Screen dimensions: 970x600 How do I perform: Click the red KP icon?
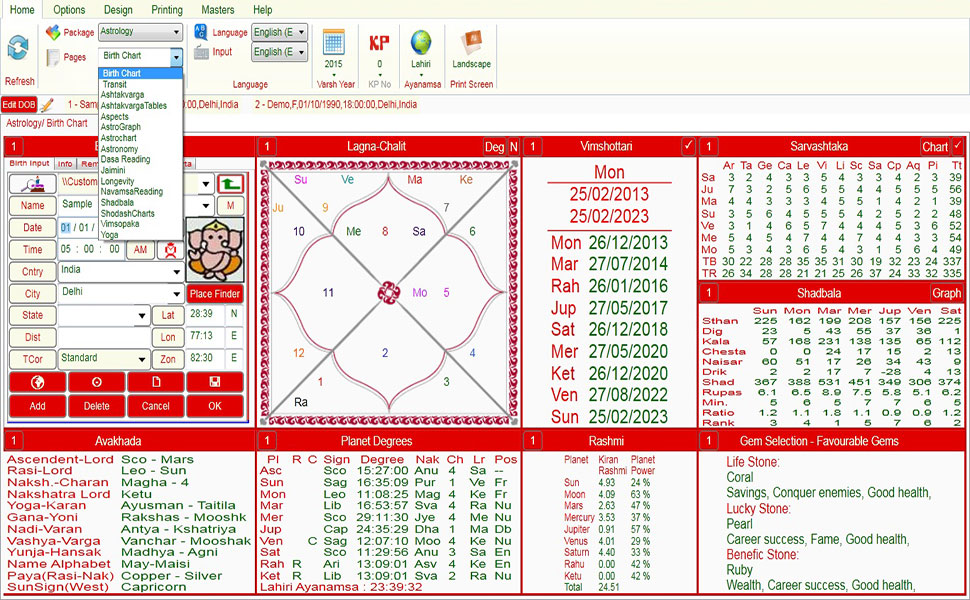click(x=379, y=43)
